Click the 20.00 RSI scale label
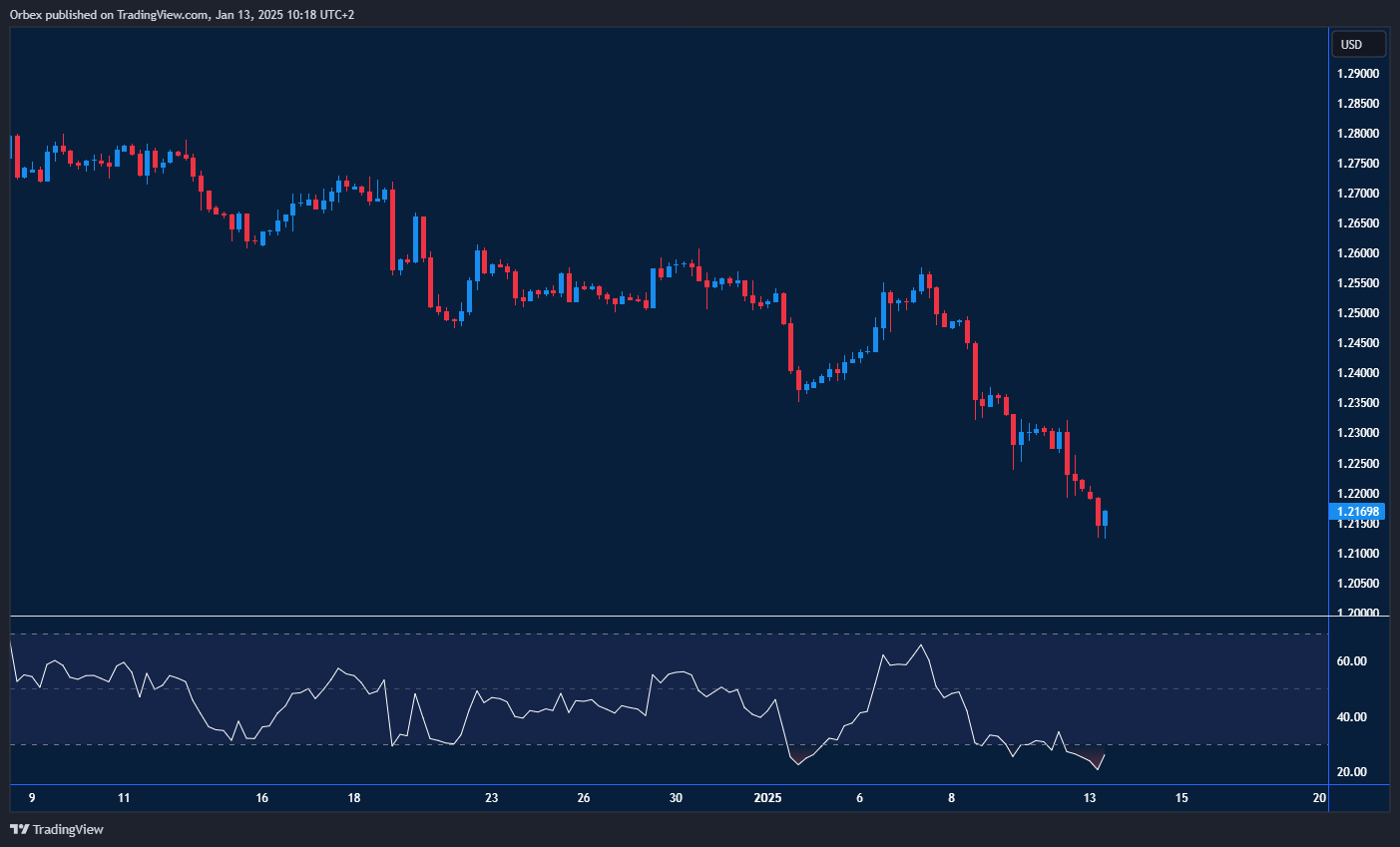Screen dimensions: 1400x847 [1351, 772]
